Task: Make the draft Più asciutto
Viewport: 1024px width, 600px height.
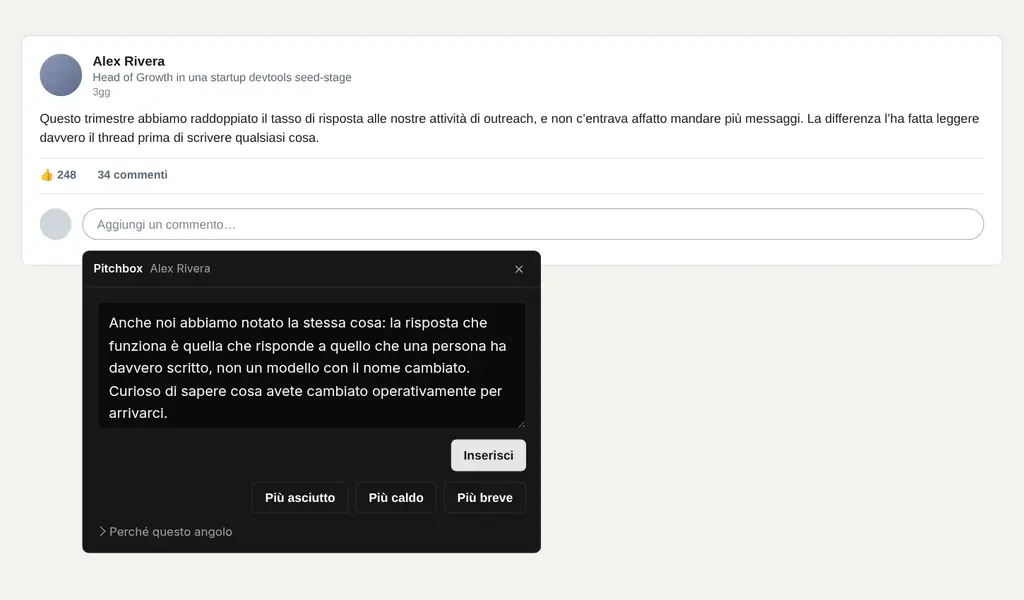Action: pyautogui.click(x=300, y=497)
